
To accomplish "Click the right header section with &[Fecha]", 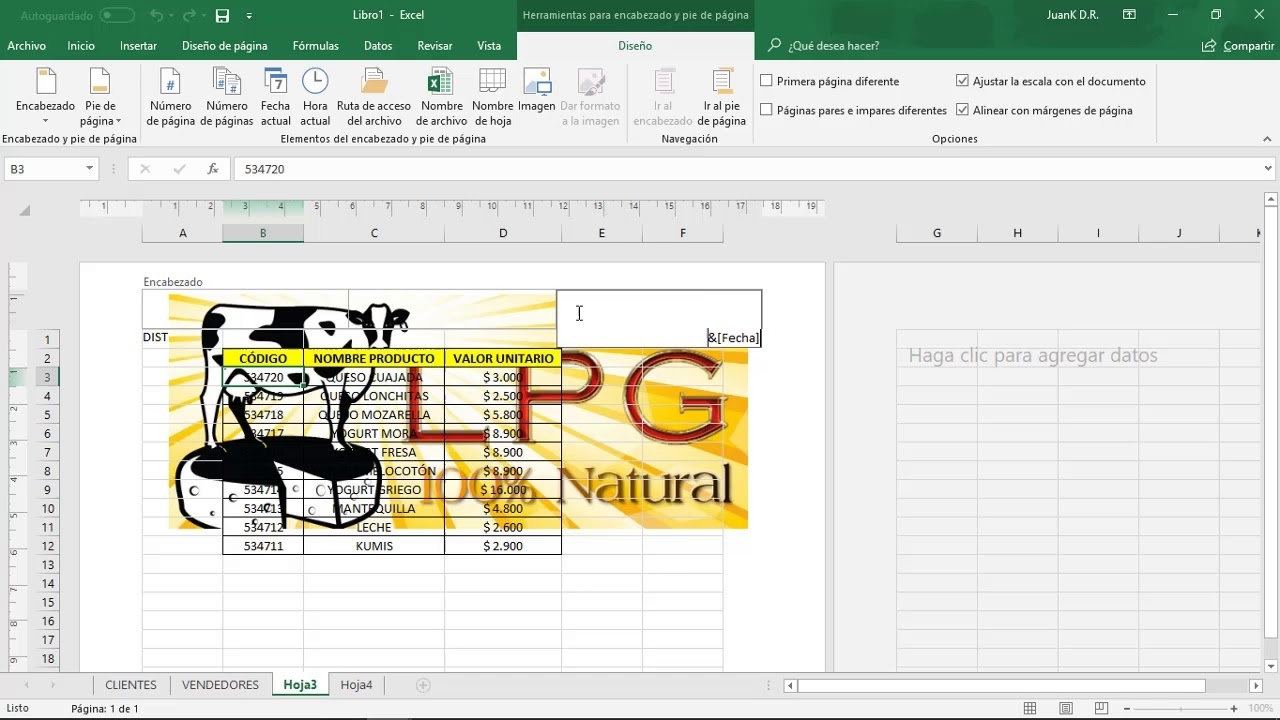I will pyautogui.click(x=659, y=319).
